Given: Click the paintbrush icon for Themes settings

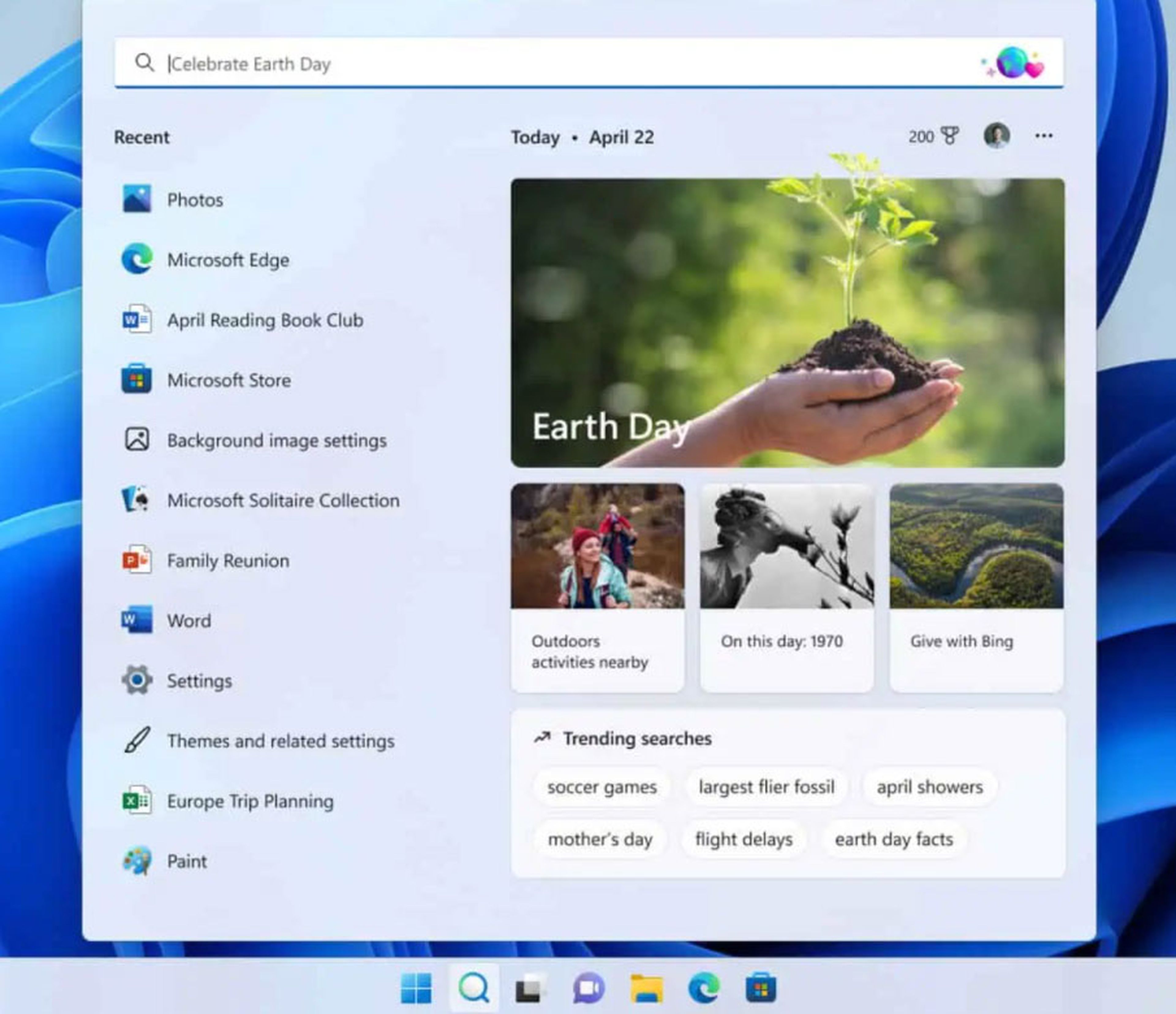Looking at the screenshot, I should 137,740.
